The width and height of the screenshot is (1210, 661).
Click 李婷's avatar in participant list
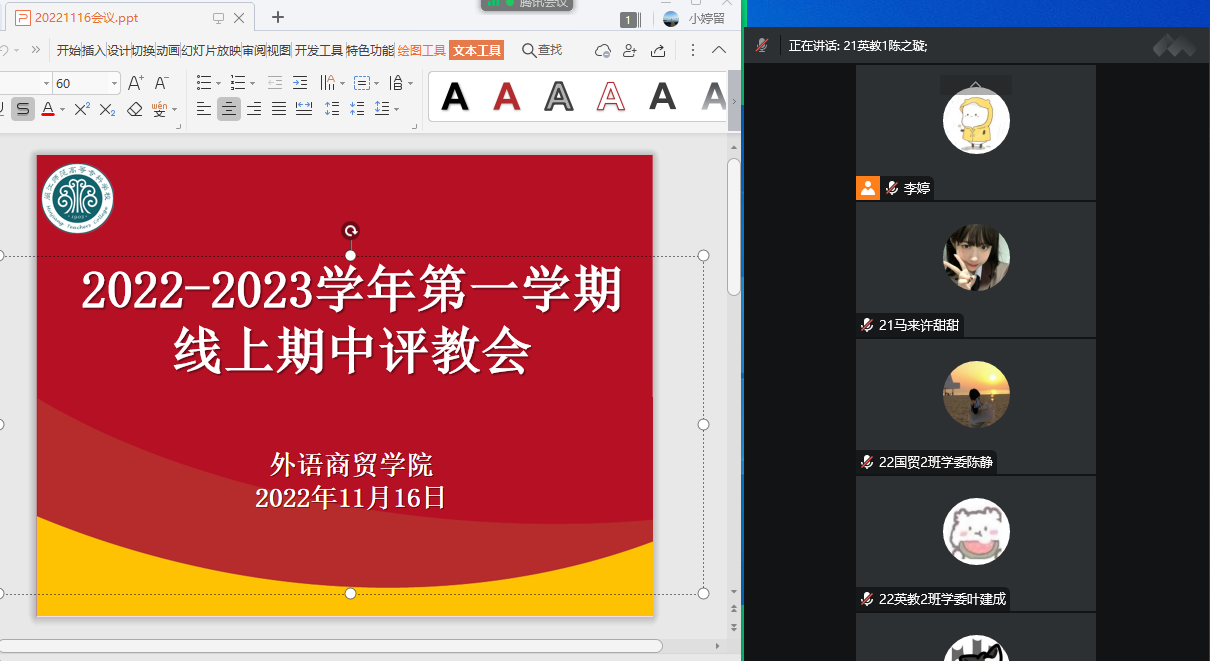pos(976,121)
